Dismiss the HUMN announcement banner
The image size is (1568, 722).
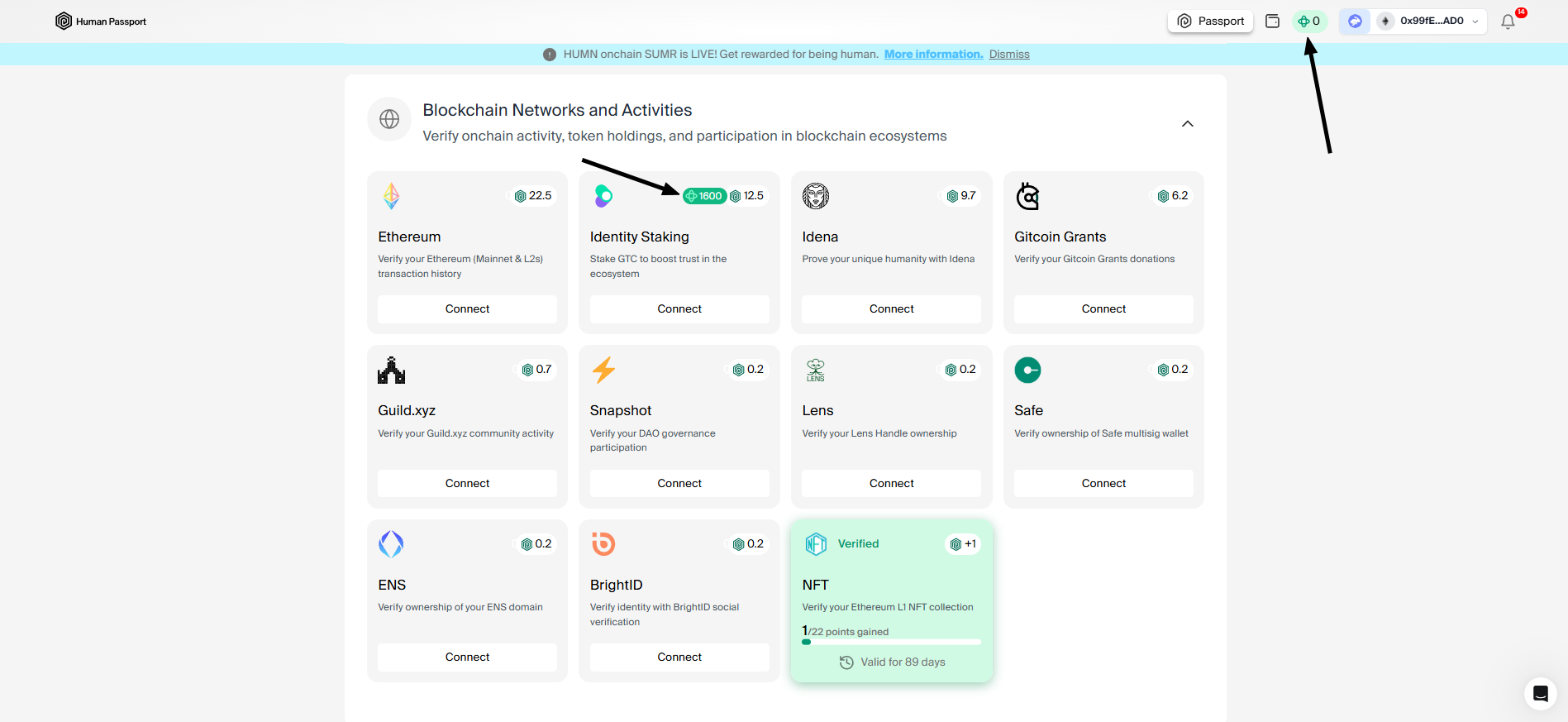(1009, 54)
